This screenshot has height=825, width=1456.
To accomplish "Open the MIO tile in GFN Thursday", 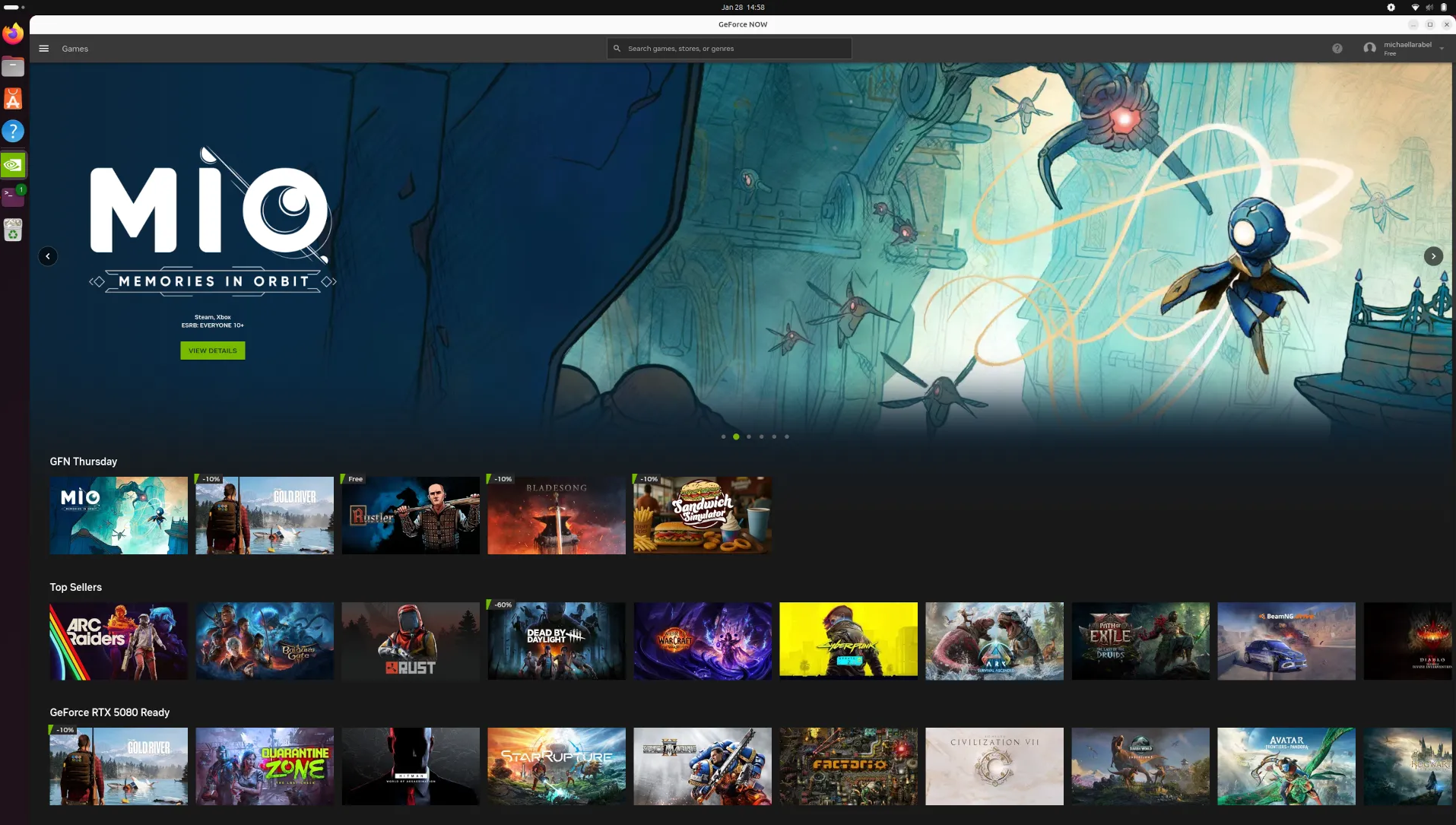I will [119, 516].
